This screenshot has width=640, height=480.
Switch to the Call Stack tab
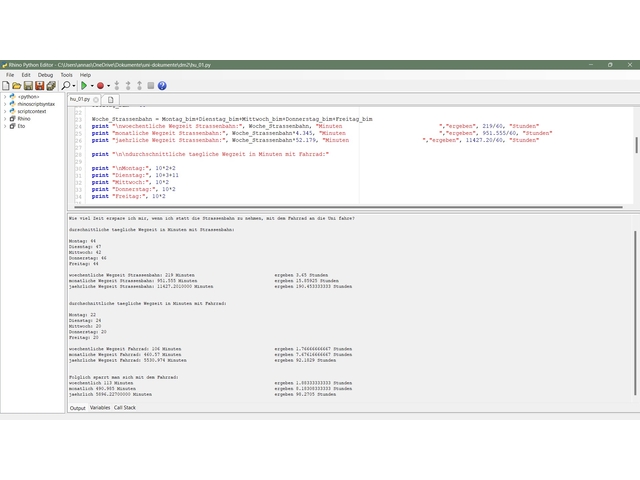125,408
